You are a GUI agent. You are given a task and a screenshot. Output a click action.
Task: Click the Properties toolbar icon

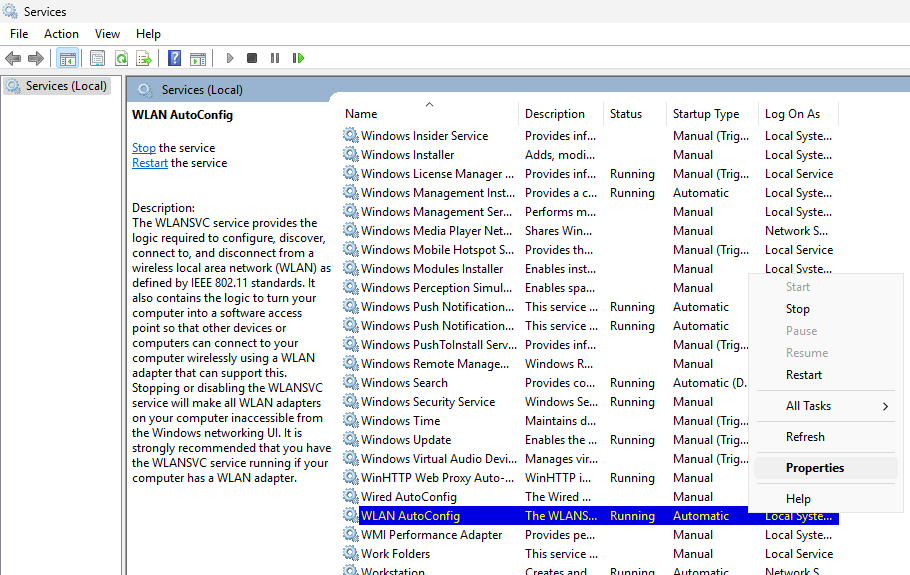97,58
